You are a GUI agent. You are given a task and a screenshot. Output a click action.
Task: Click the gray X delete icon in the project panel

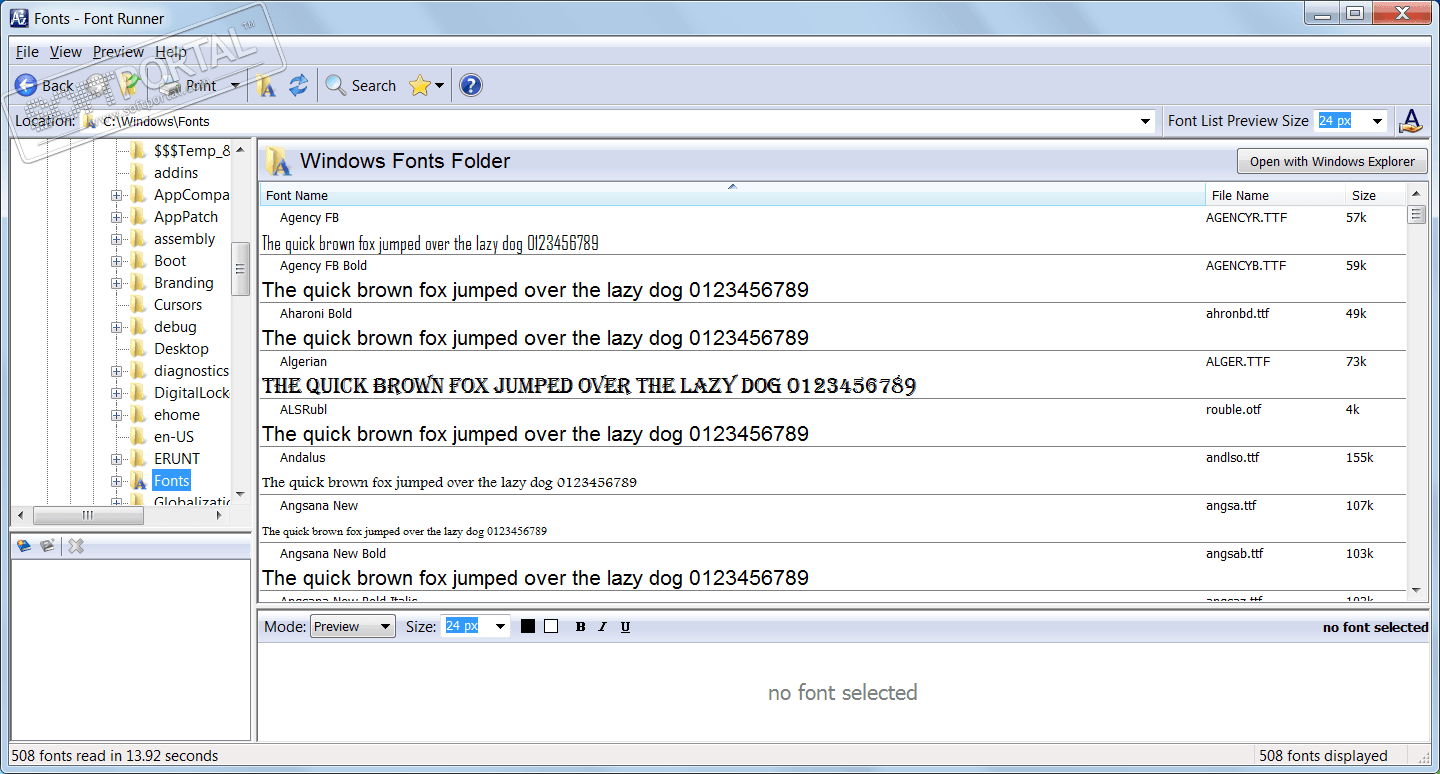(x=76, y=546)
